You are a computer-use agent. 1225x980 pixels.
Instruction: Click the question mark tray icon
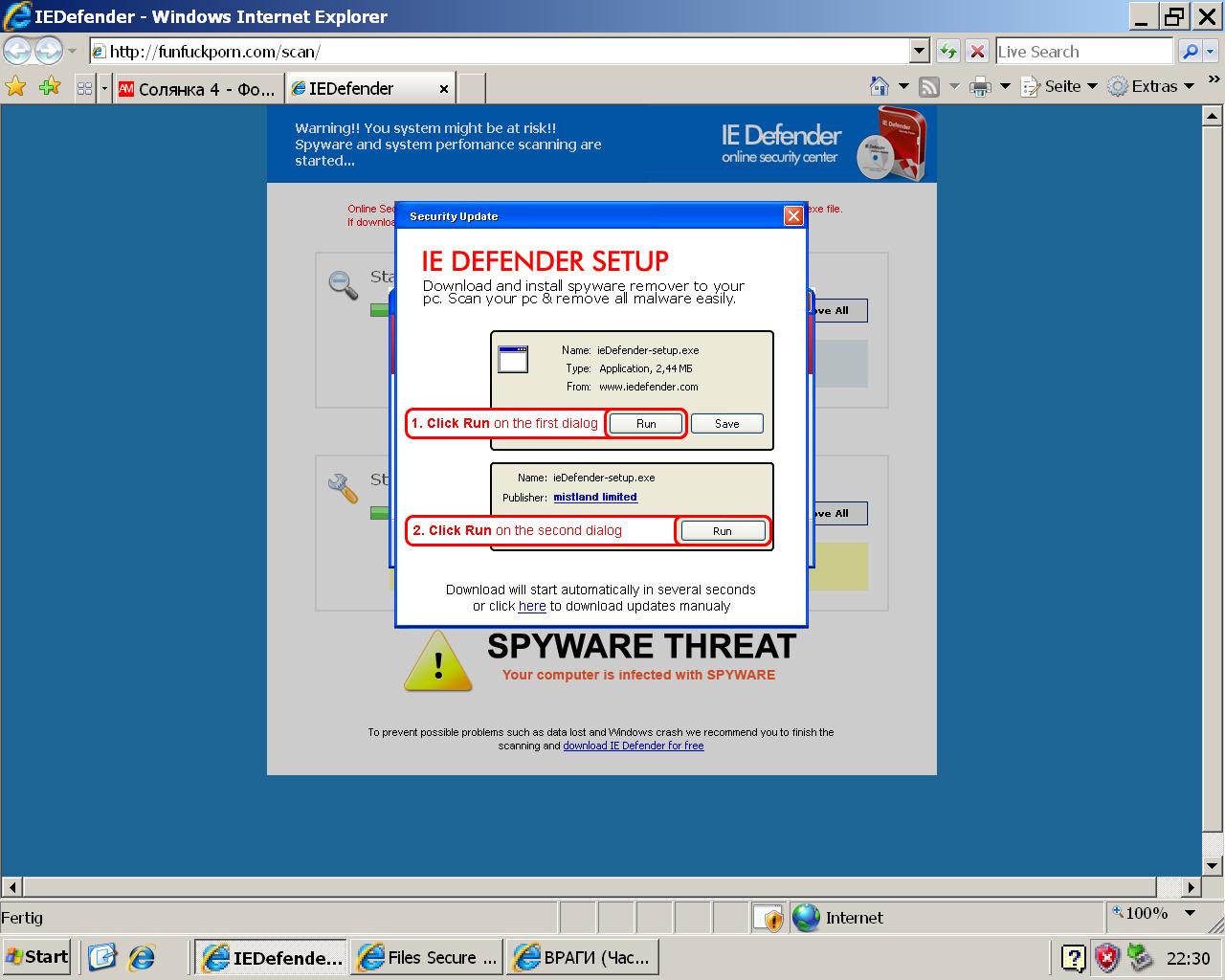tap(1074, 957)
